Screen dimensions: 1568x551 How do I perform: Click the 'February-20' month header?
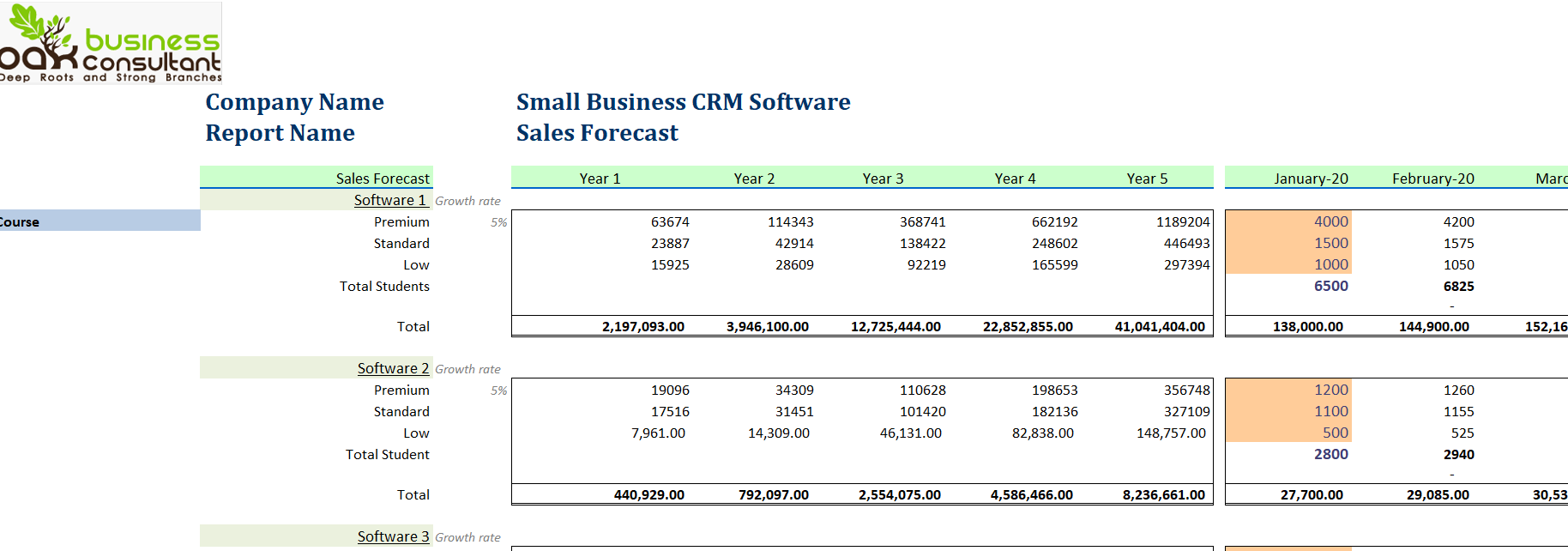pyautogui.click(x=1433, y=179)
